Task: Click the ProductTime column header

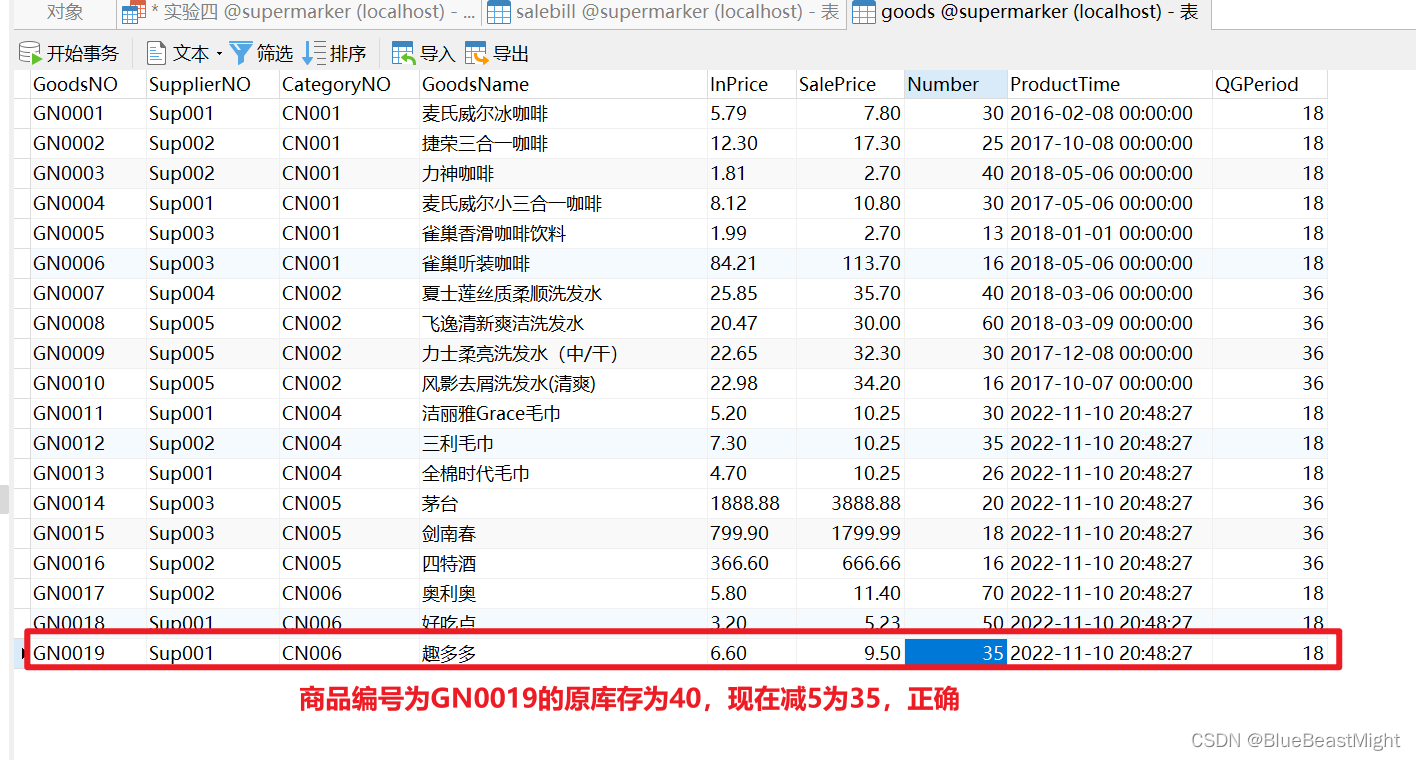Action: (x=1110, y=84)
